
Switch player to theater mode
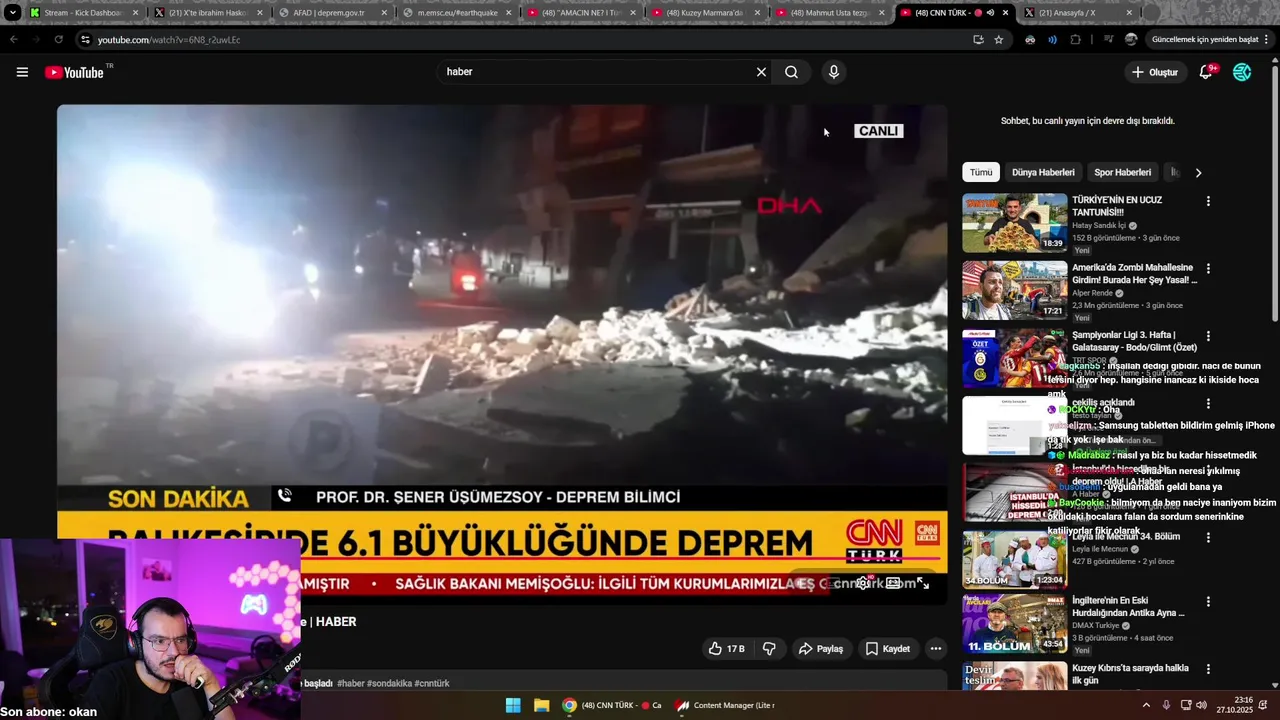click(x=893, y=583)
